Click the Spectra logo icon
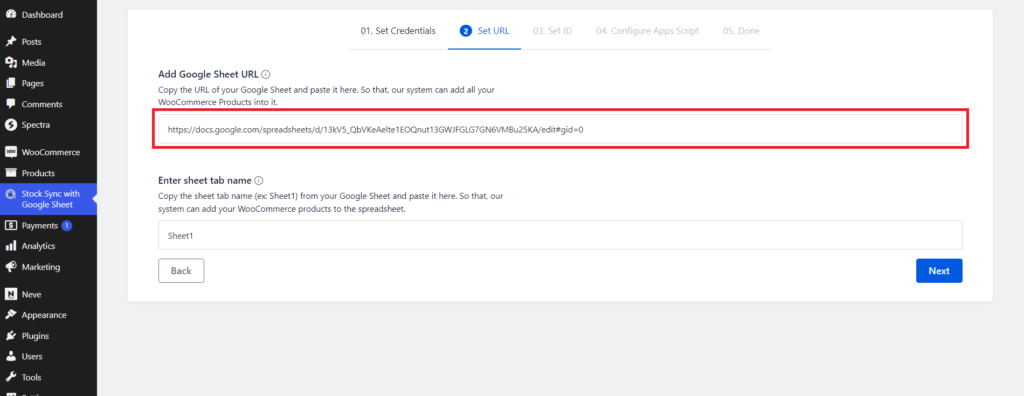Screen dimensions: 1024x396 (x=10, y=125)
